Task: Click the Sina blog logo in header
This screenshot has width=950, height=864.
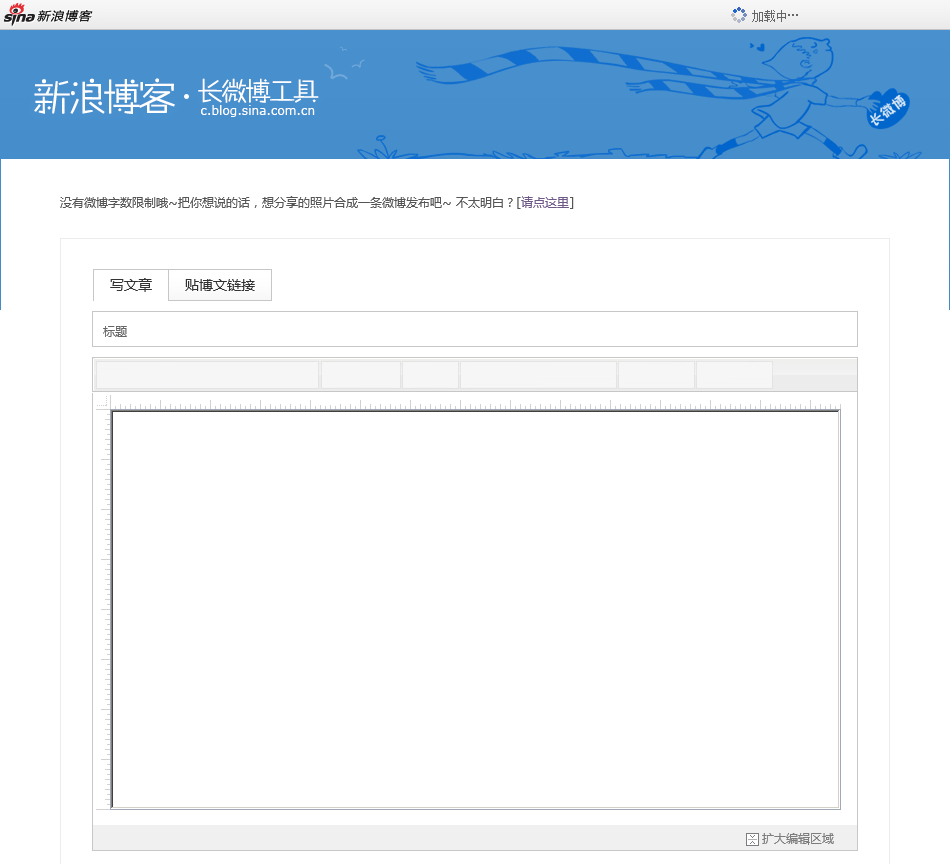Action: point(48,15)
